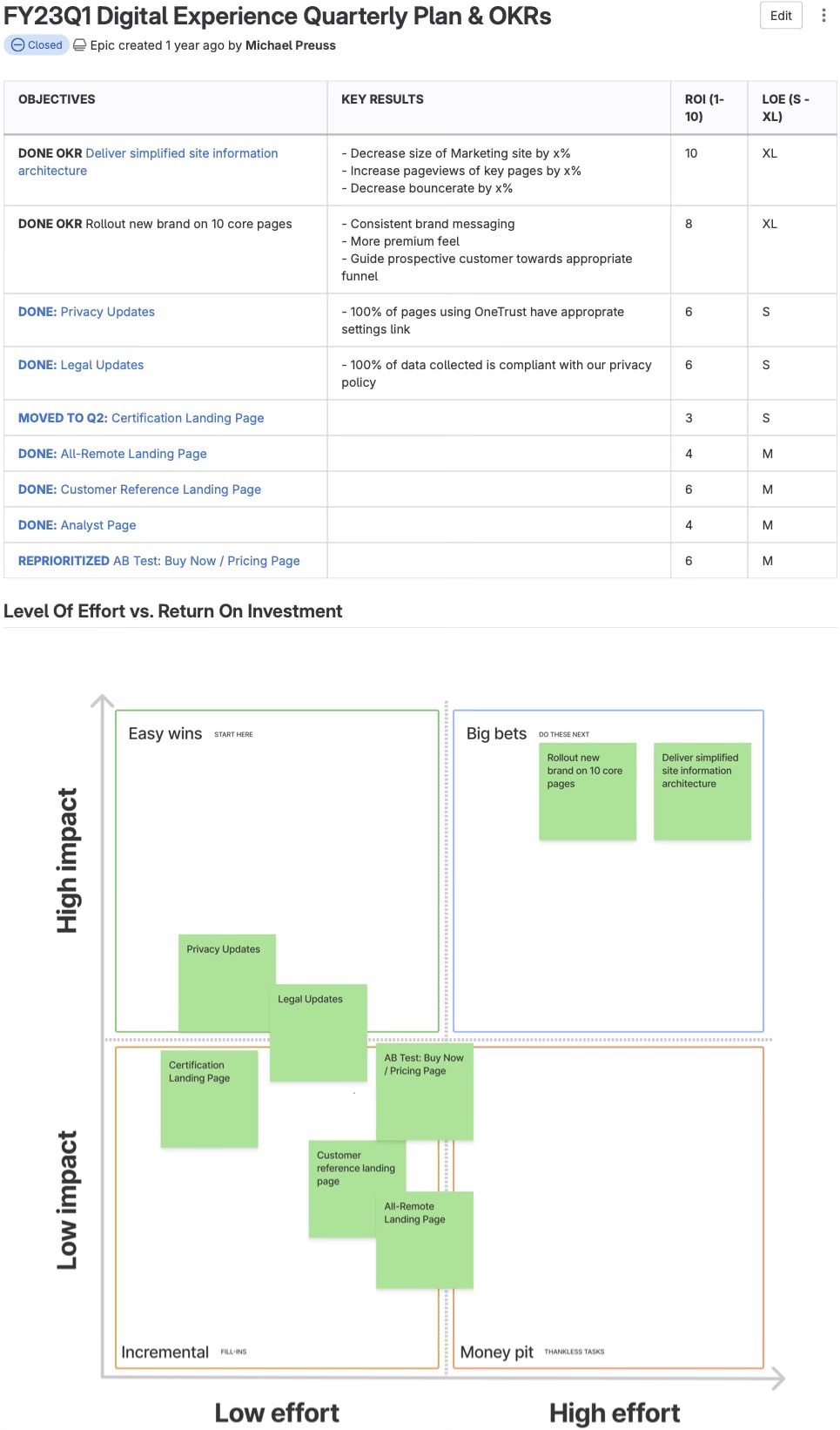
Task: Click the All-Remote Landing Page sticky note
Action: click(x=425, y=1240)
